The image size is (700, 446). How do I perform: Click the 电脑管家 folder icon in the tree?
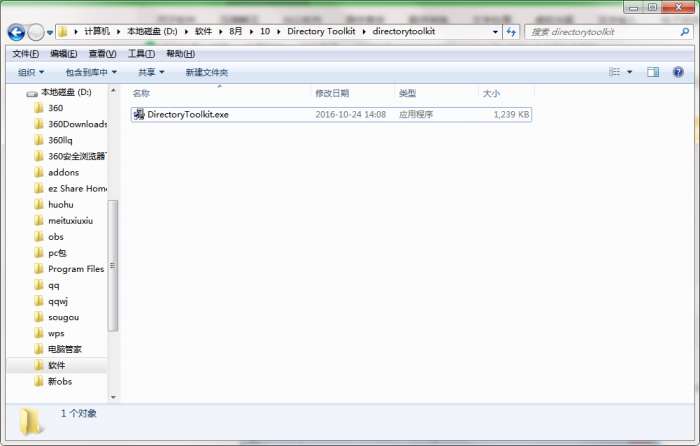coord(39,349)
